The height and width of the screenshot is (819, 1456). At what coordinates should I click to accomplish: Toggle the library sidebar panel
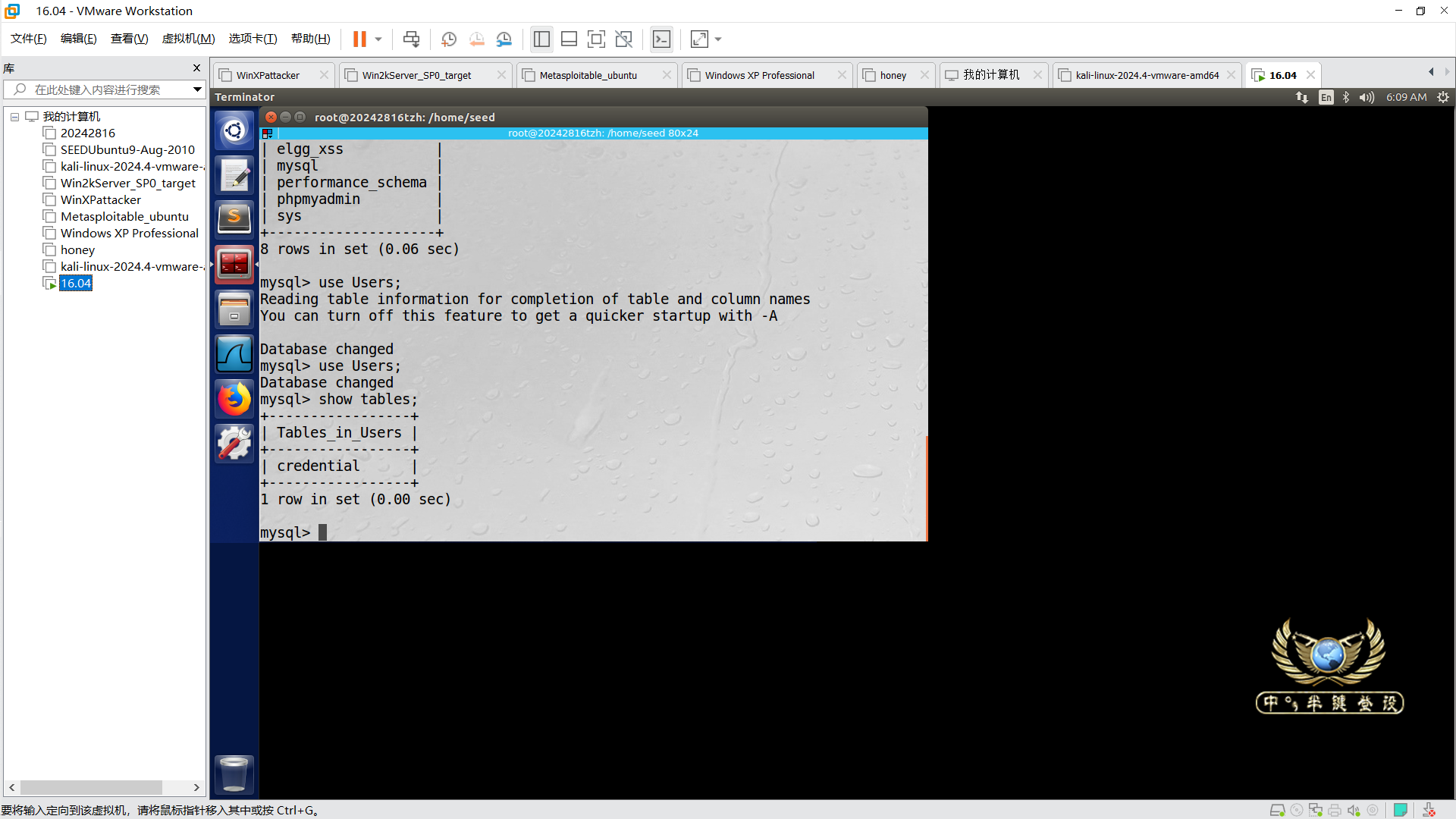pos(541,39)
